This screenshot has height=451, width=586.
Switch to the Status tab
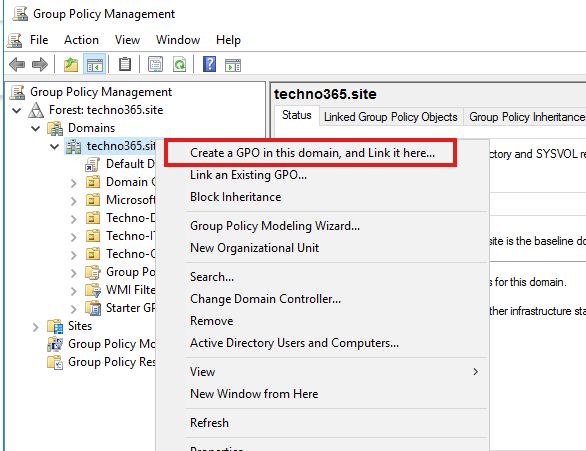tap(297, 115)
